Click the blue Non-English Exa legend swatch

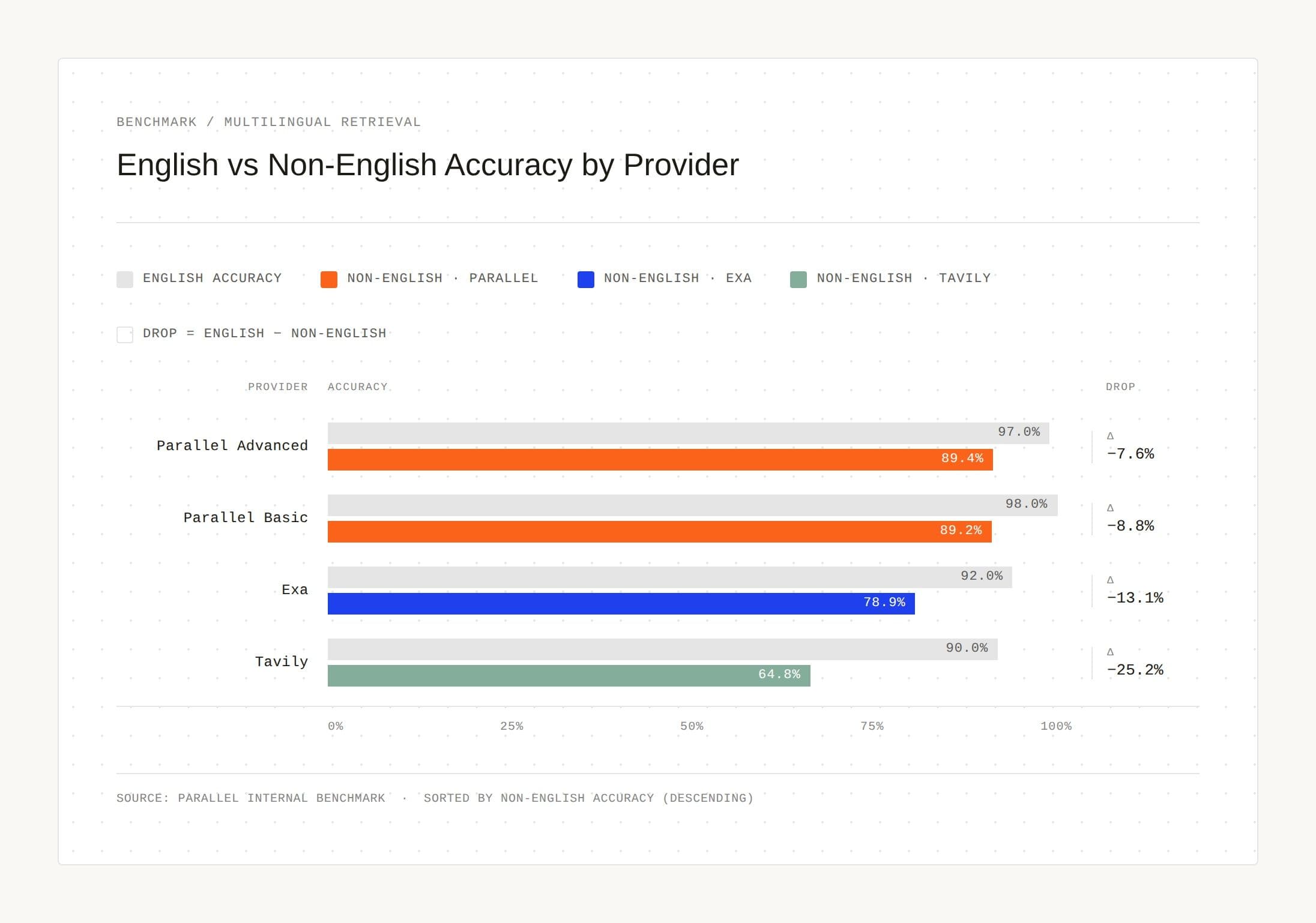coord(586,279)
